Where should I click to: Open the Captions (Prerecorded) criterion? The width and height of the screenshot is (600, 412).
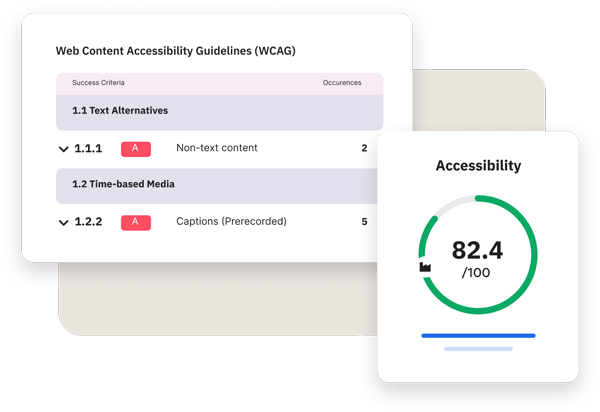click(x=231, y=221)
